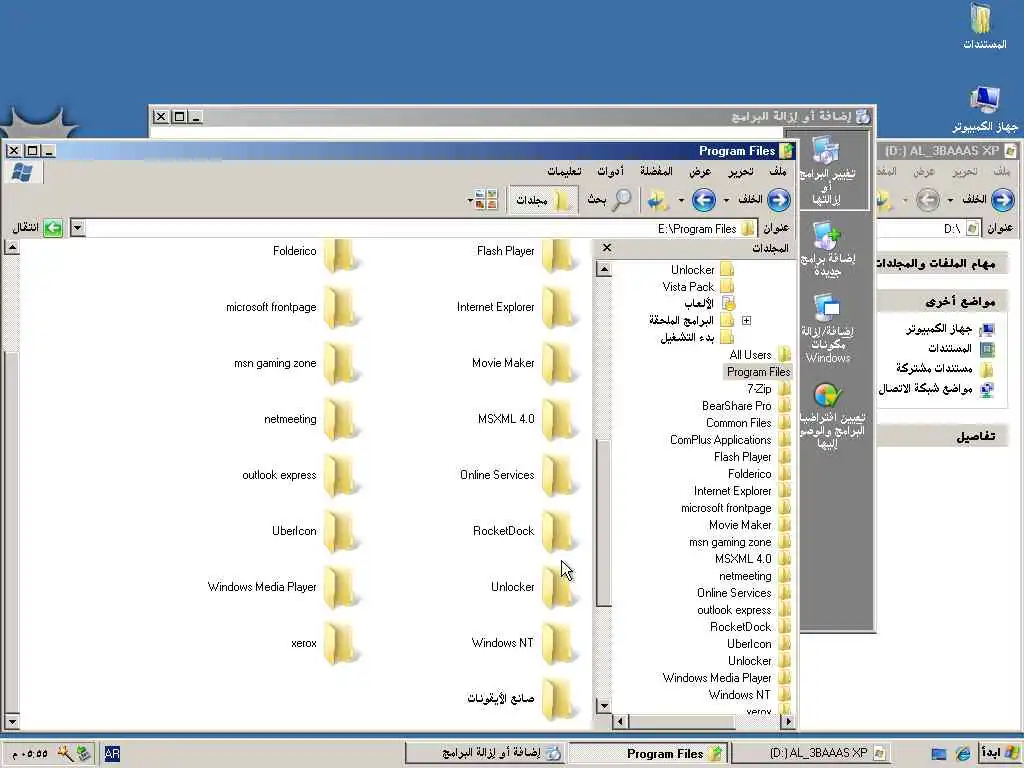This screenshot has width=1024, height=768.
Task: Click the E:\Program Files address field
Action: 422,229
